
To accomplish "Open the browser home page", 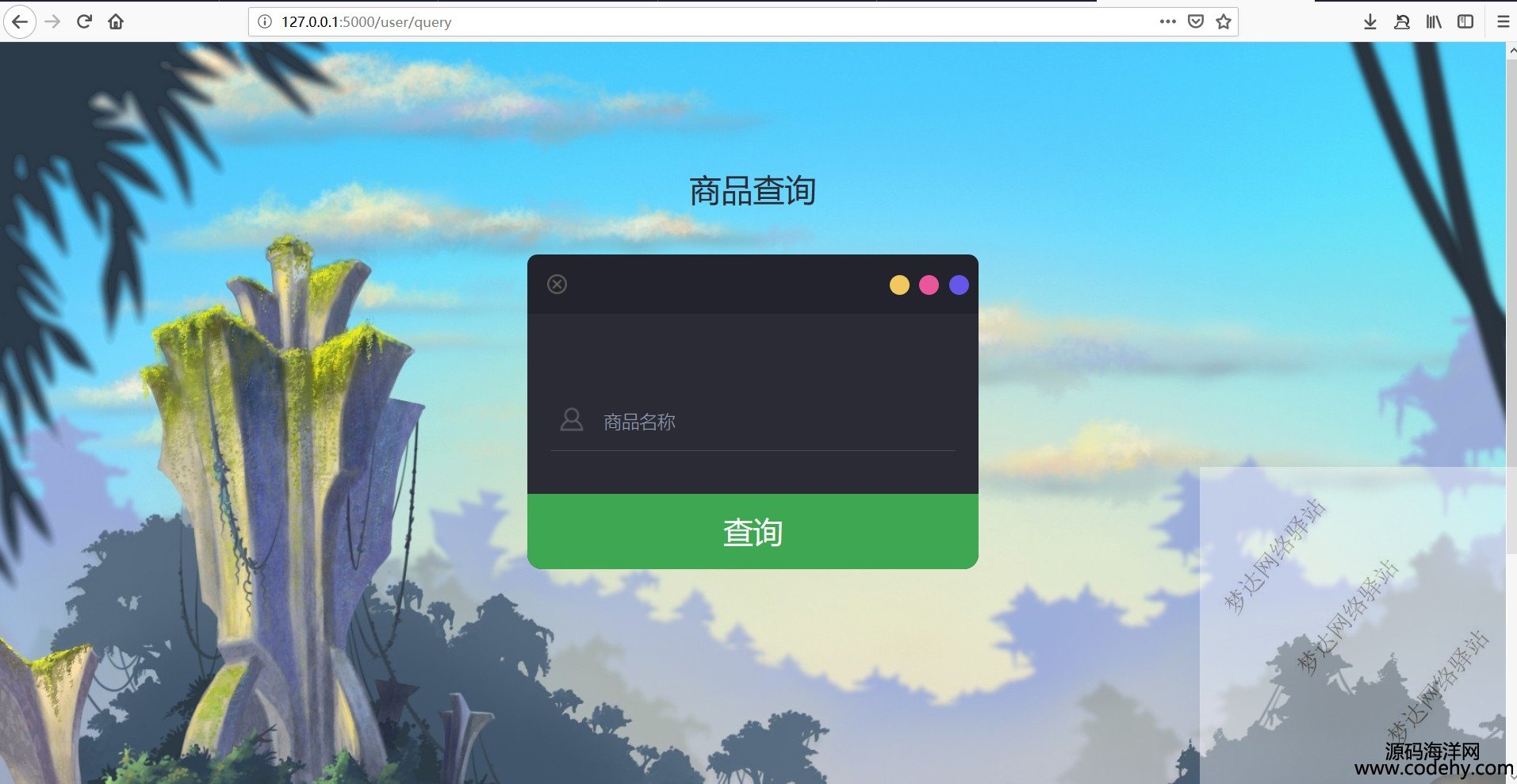I will [116, 21].
